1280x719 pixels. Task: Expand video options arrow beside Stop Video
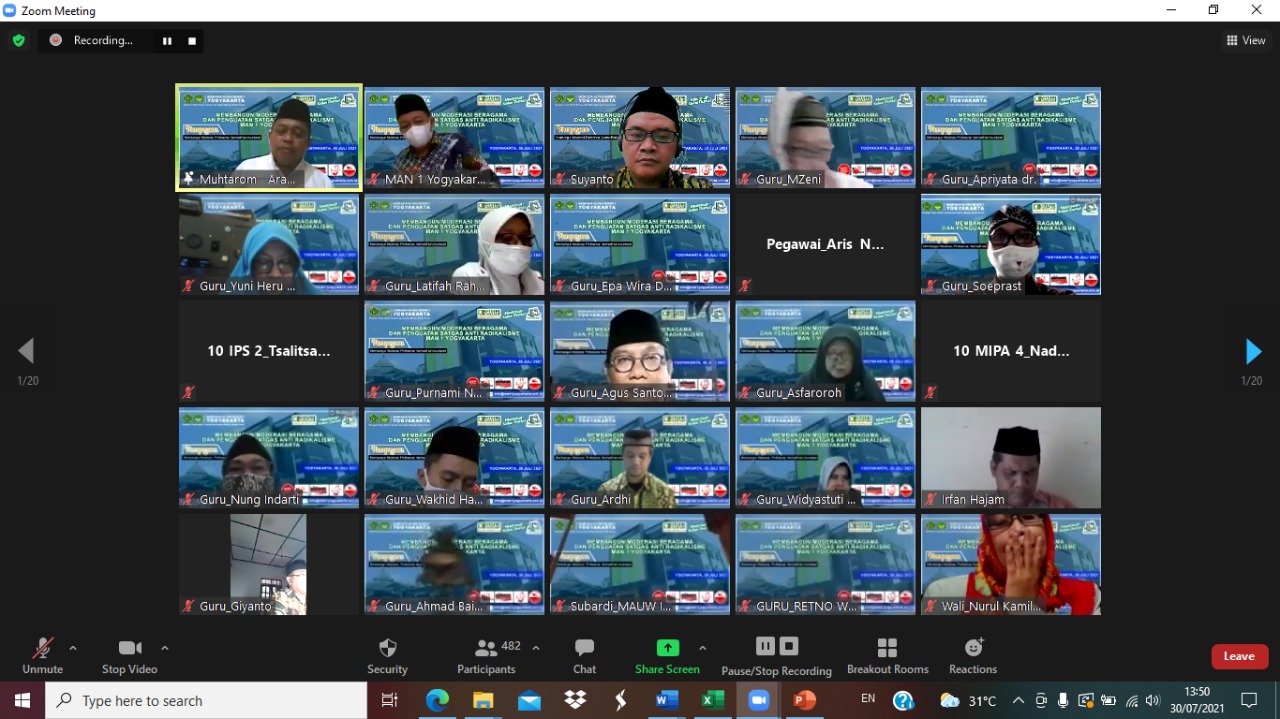click(165, 648)
